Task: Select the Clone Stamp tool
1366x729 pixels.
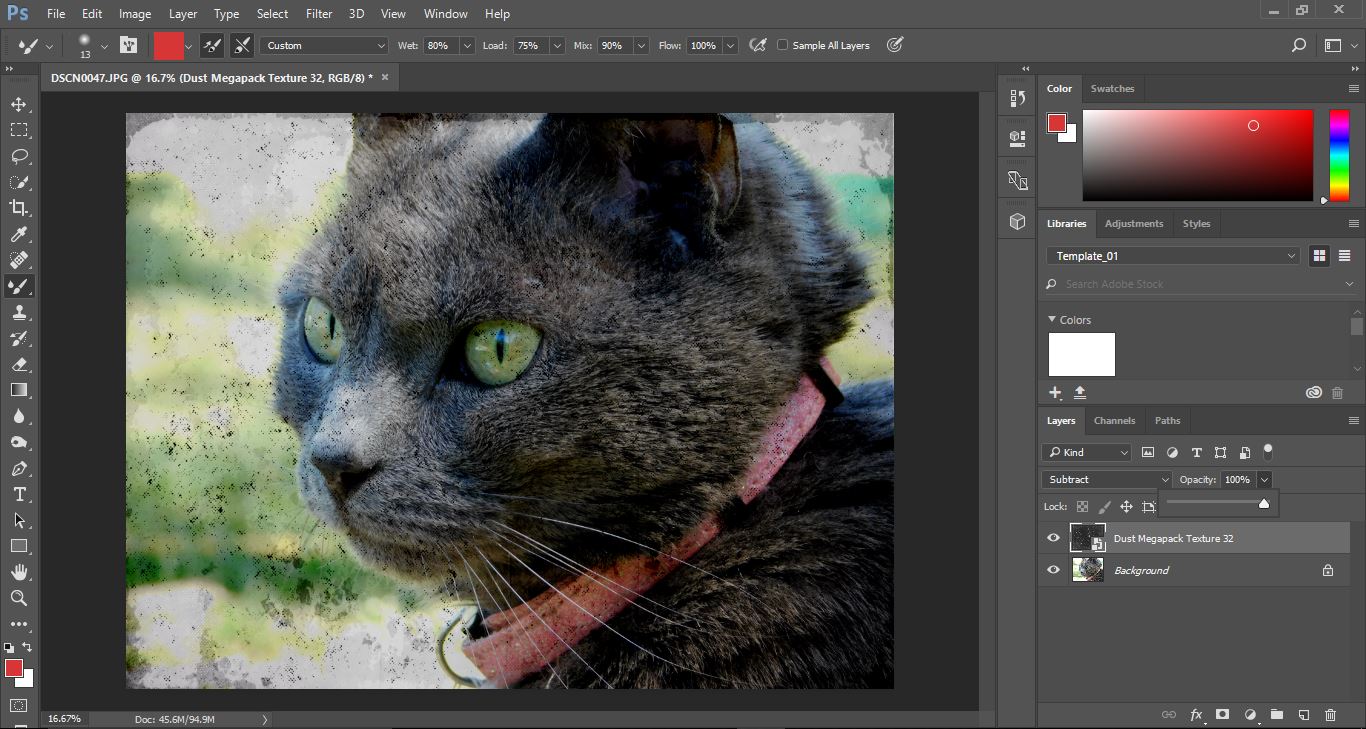Action: tap(19, 312)
